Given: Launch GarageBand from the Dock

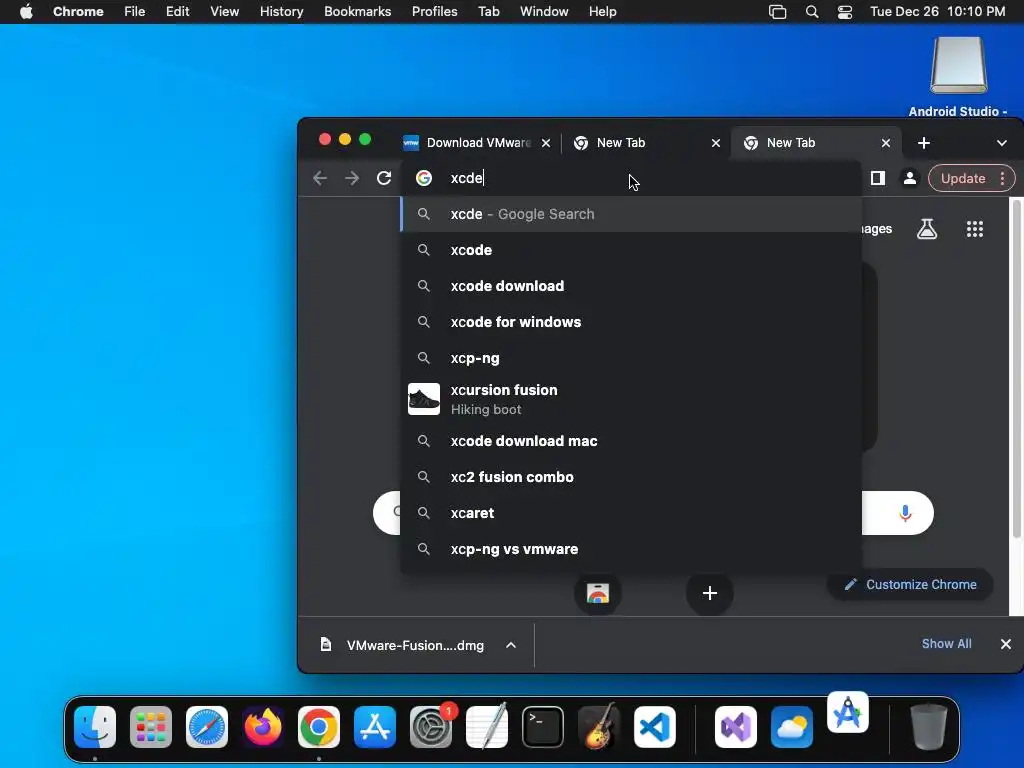Looking at the screenshot, I should pyautogui.click(x=599, y=727).
